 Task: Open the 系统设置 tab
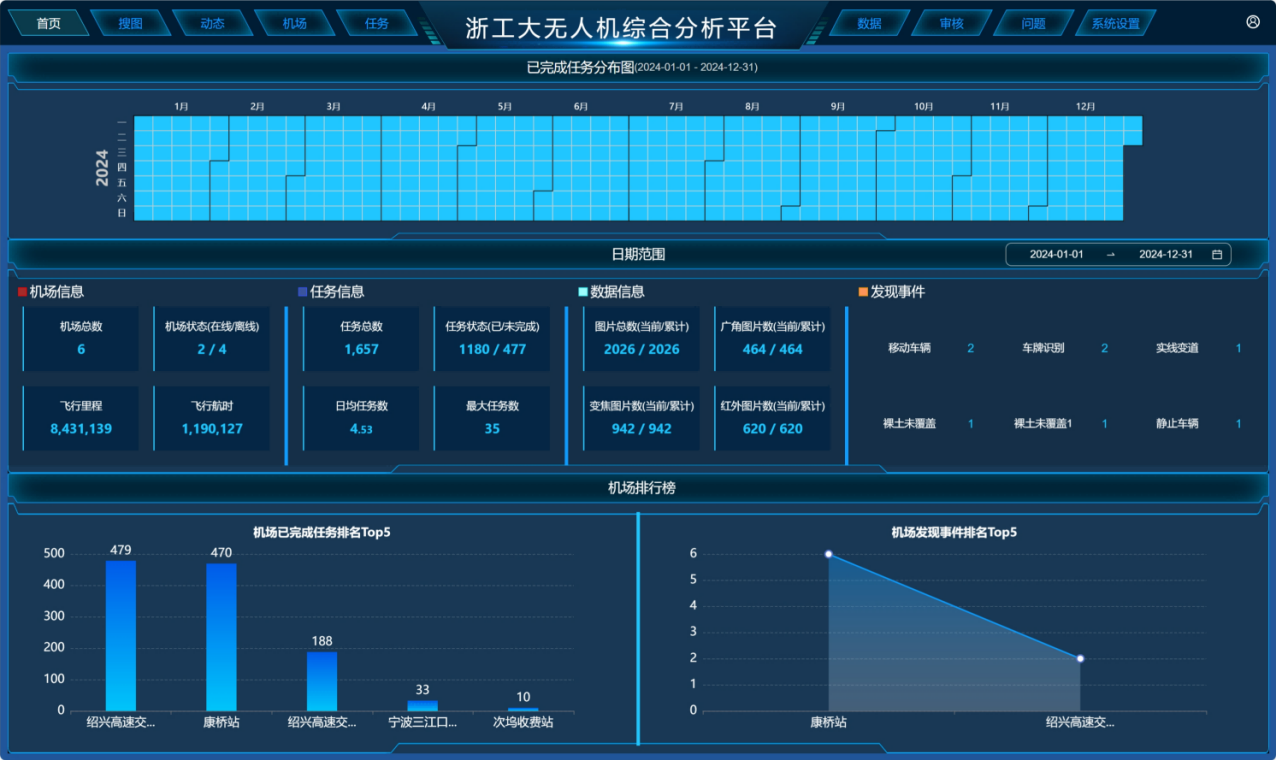coord(1115,23)
